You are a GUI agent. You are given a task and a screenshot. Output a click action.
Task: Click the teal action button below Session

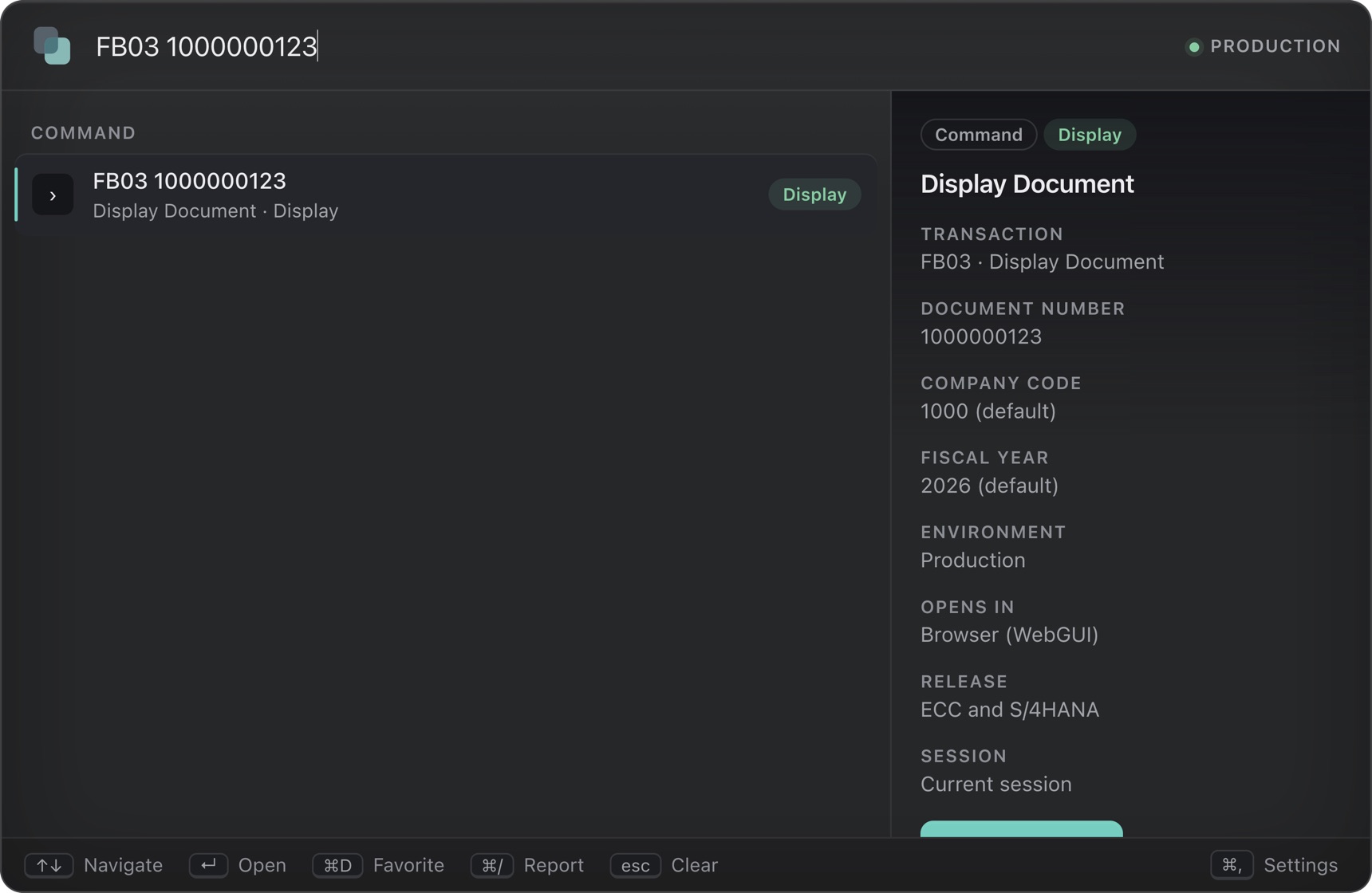[x=1022, y=829]
